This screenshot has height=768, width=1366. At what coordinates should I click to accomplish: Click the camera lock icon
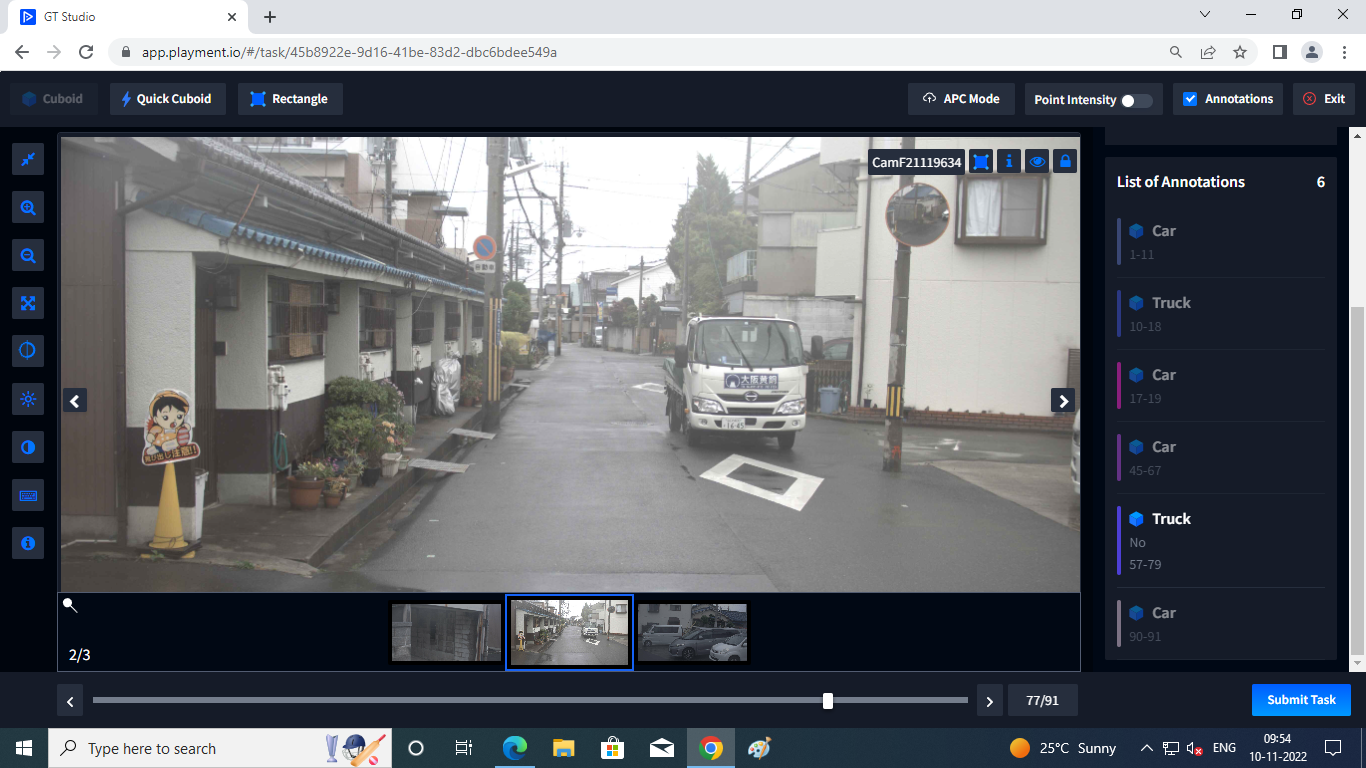(1065, 161)
